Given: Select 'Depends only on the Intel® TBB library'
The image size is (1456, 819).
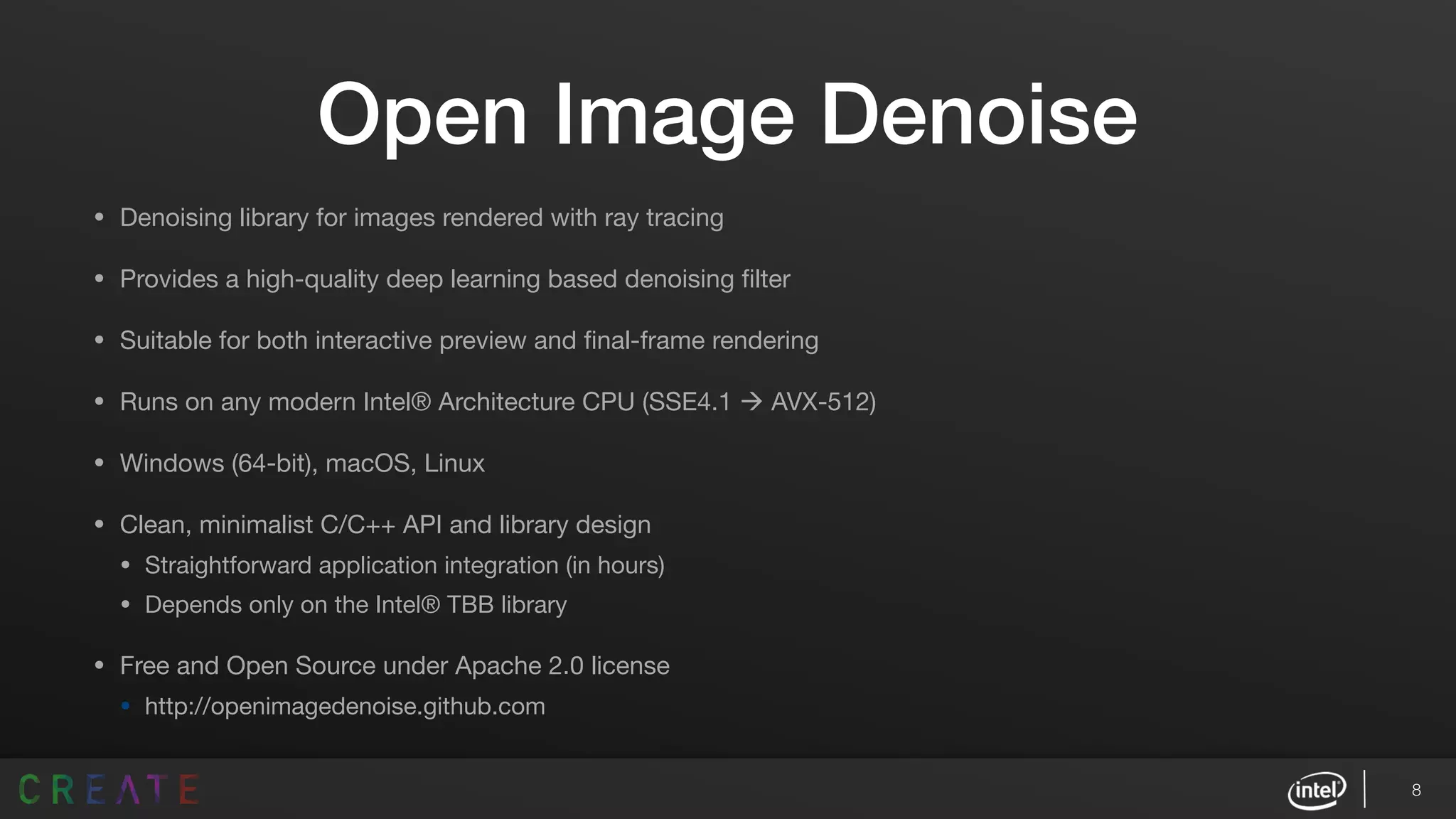Looking at the screenshot, I should [x=355, y=605].
